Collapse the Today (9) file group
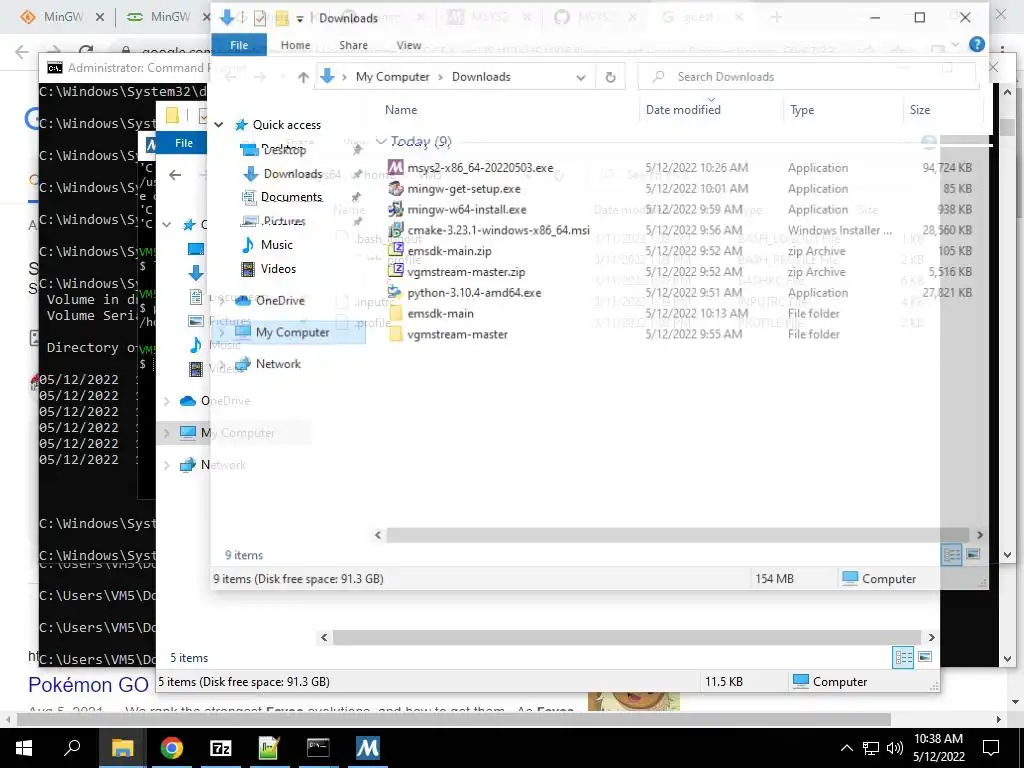Screen dimensions: 1024x768 pos(381,142)
